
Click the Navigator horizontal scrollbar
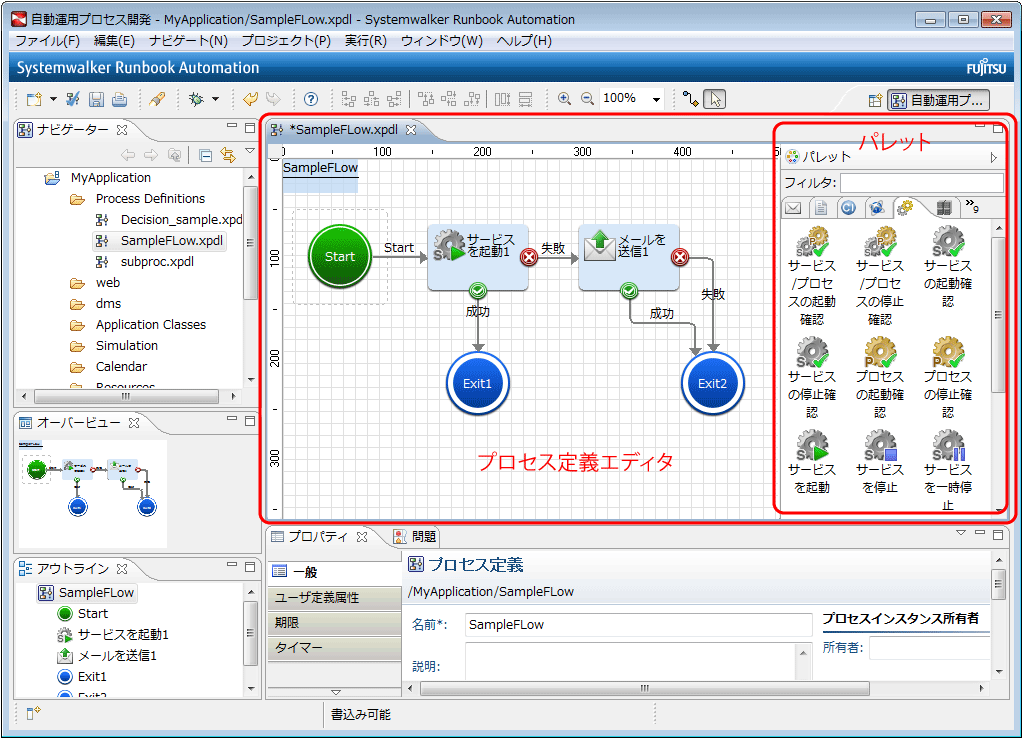(128, 396)
